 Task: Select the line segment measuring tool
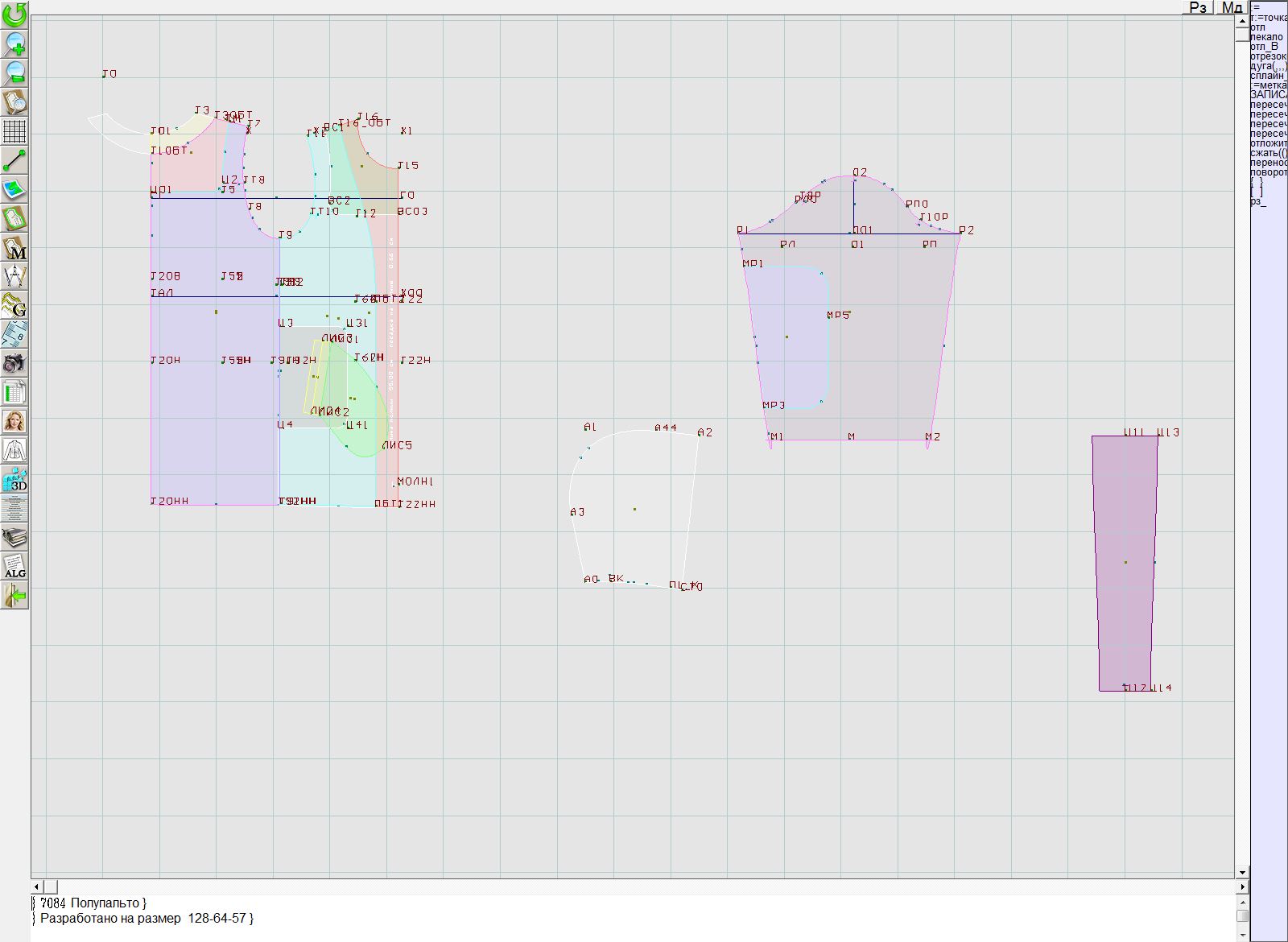point(14,160)
